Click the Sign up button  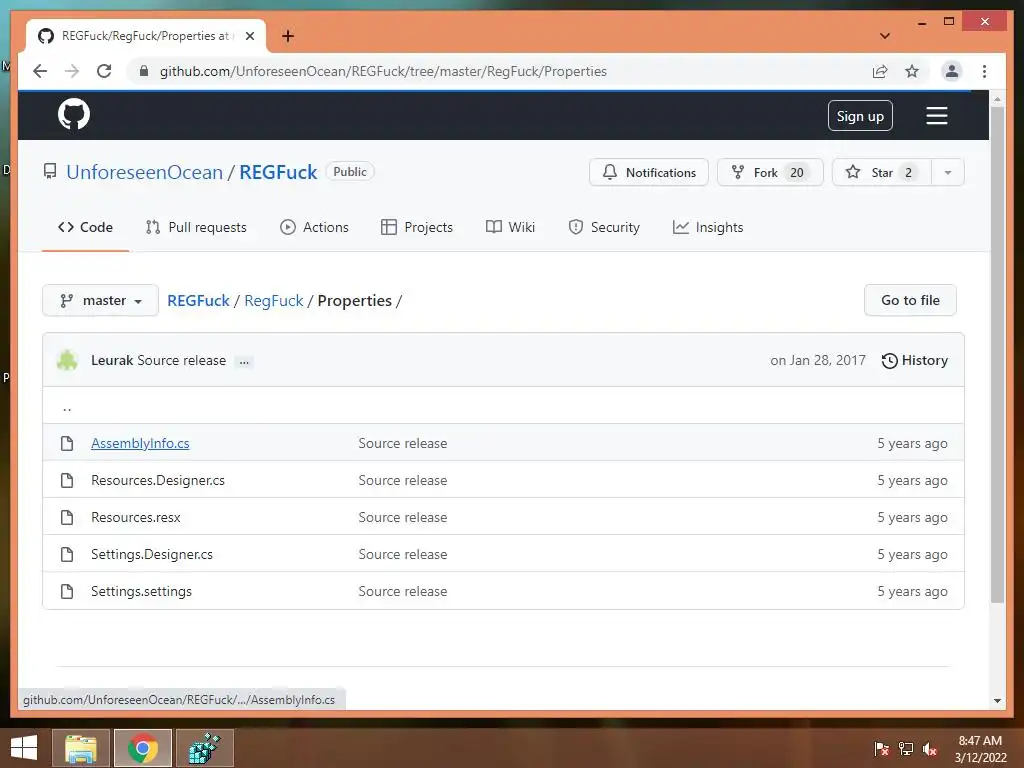pyautogui.click(x=860, y=116)
